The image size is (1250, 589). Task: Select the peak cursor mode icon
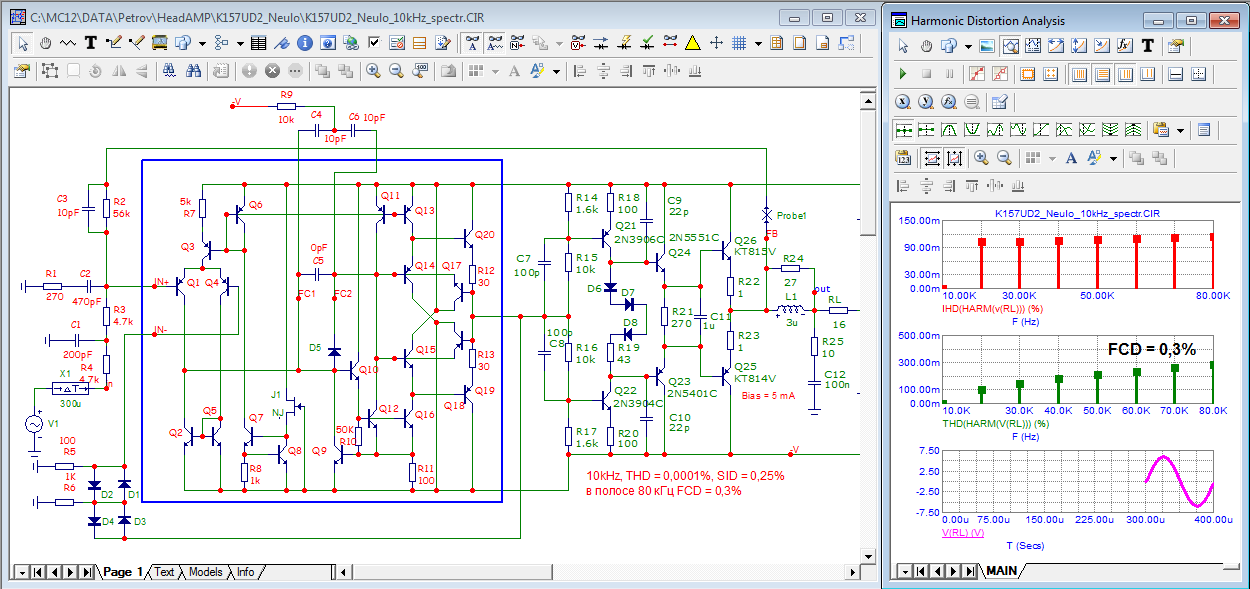[x=948, y=130]
